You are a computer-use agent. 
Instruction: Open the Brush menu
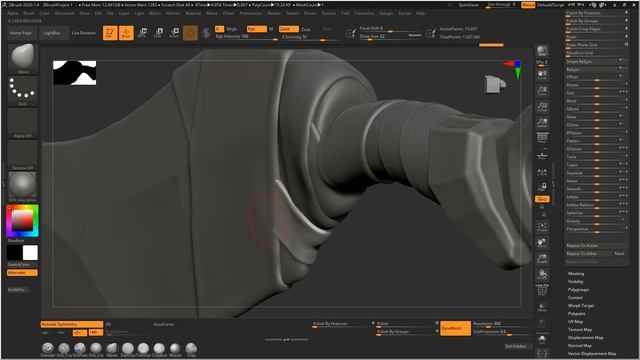coord(29,13)
